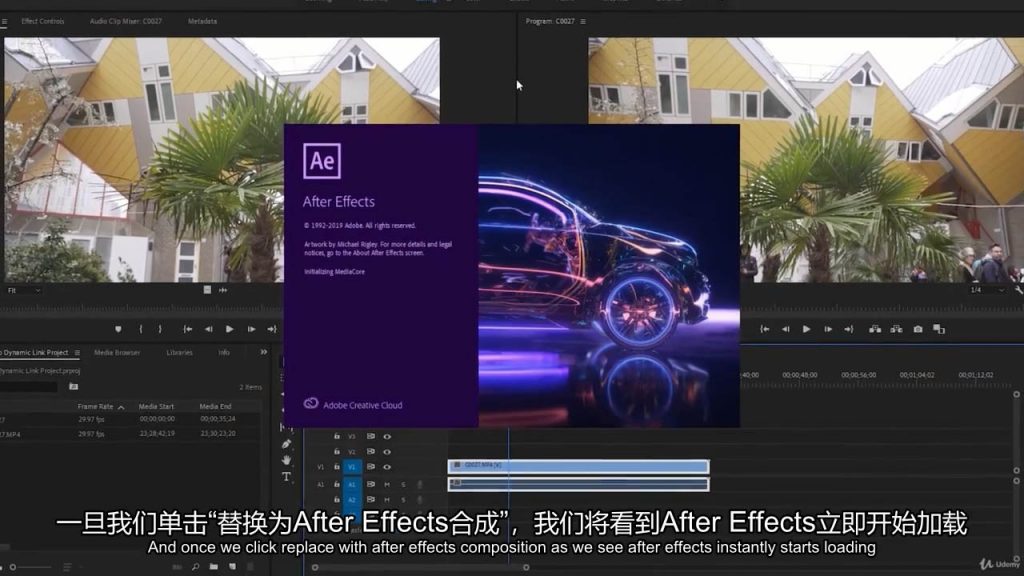Mark Out point in the Source monitor
Viewport: 1024px width, 576px height.
point(160,329)
